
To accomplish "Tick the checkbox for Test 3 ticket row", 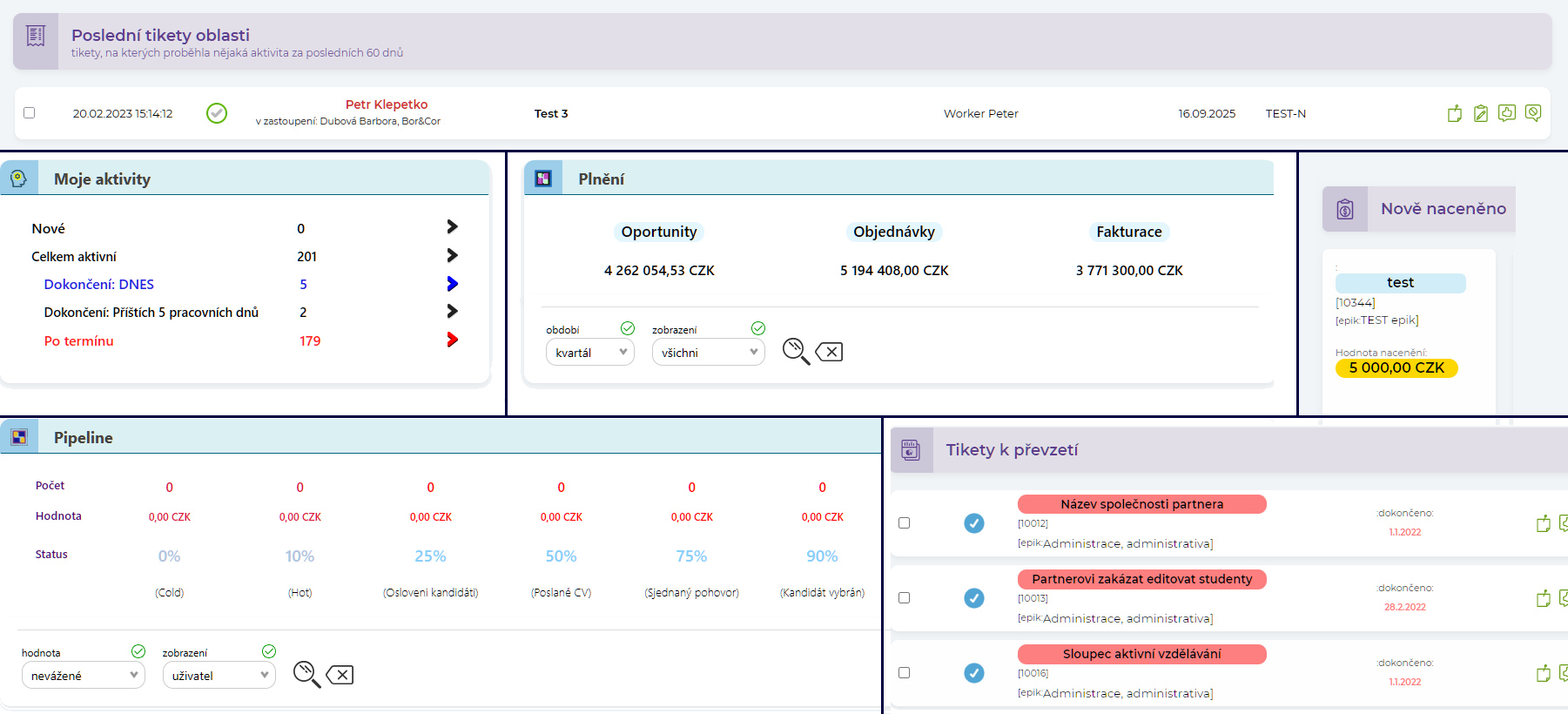I will (30, 113).
